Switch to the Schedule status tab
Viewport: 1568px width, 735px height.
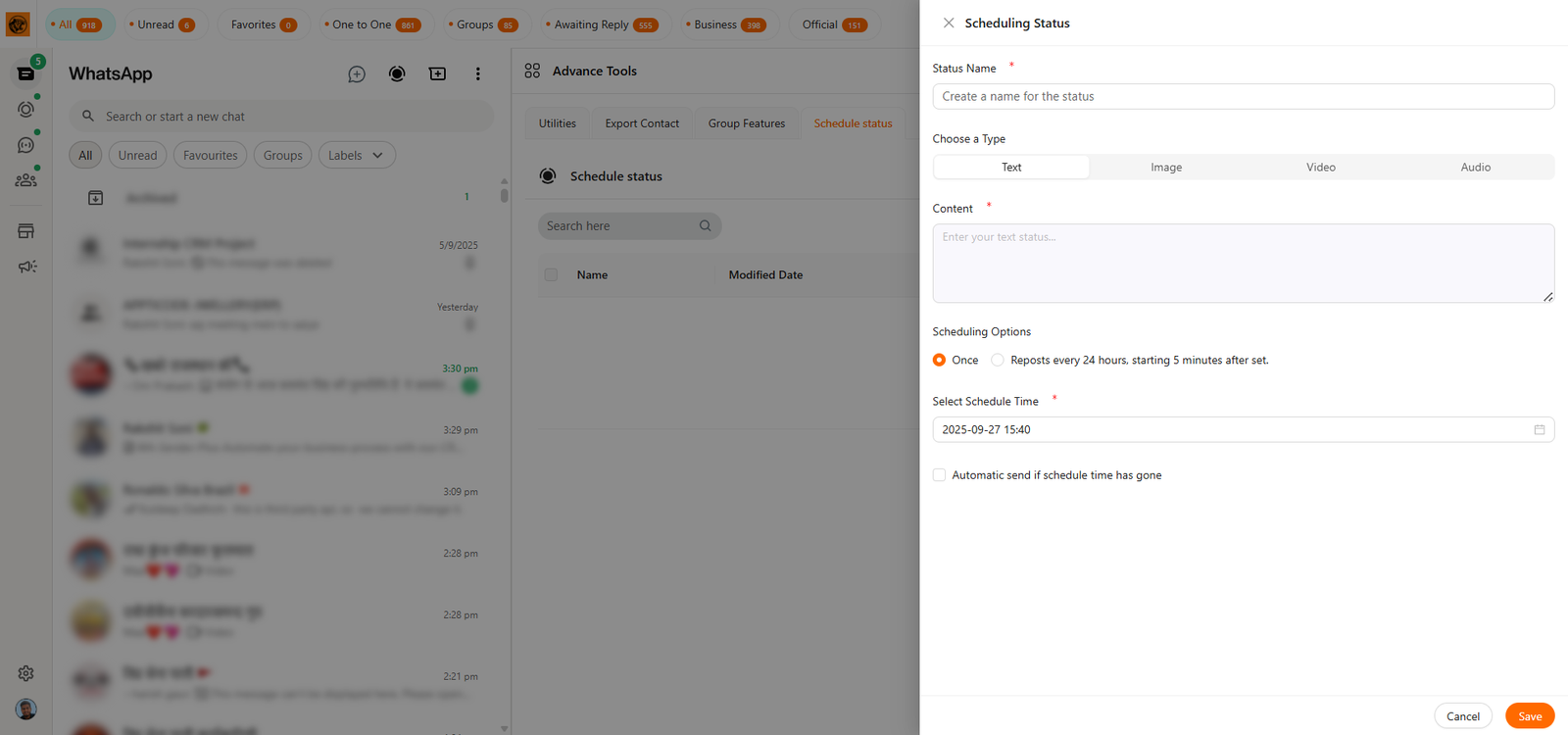coord(853,123)
